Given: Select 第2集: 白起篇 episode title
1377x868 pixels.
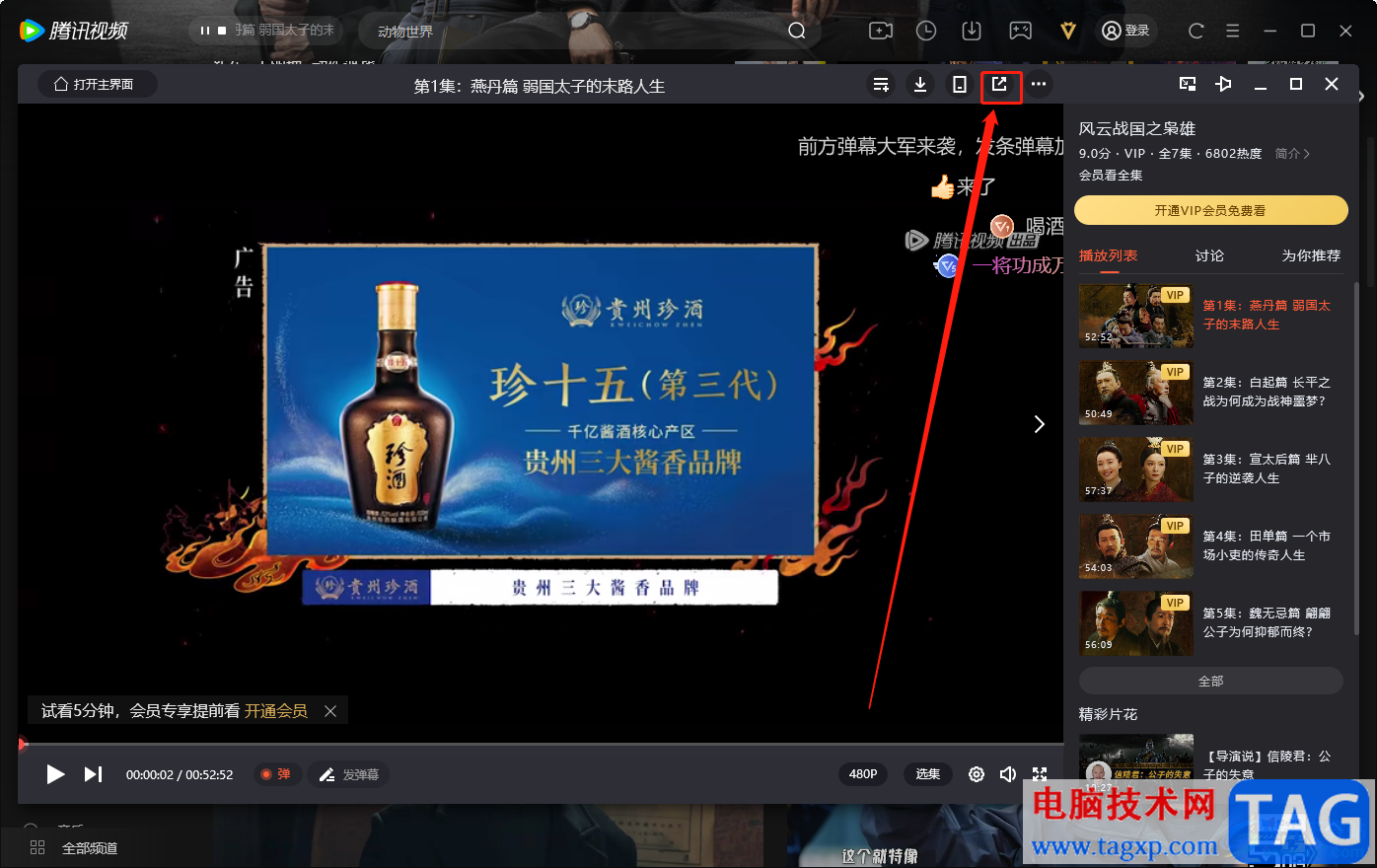Looking at the screenshot, I should tap(1267, 392).
